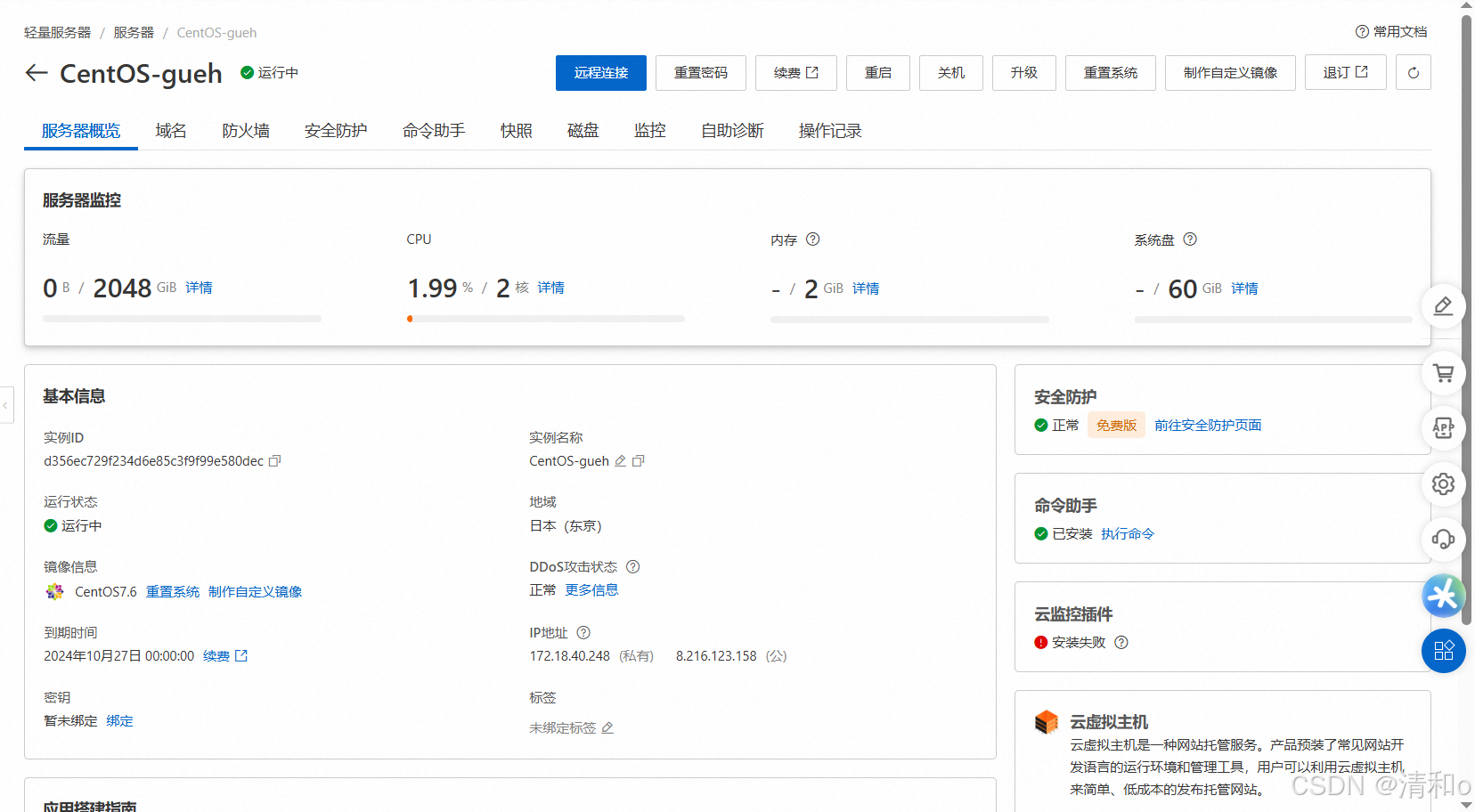
Task: Click the 退订 button
Action: click(x=1346, y=73)
